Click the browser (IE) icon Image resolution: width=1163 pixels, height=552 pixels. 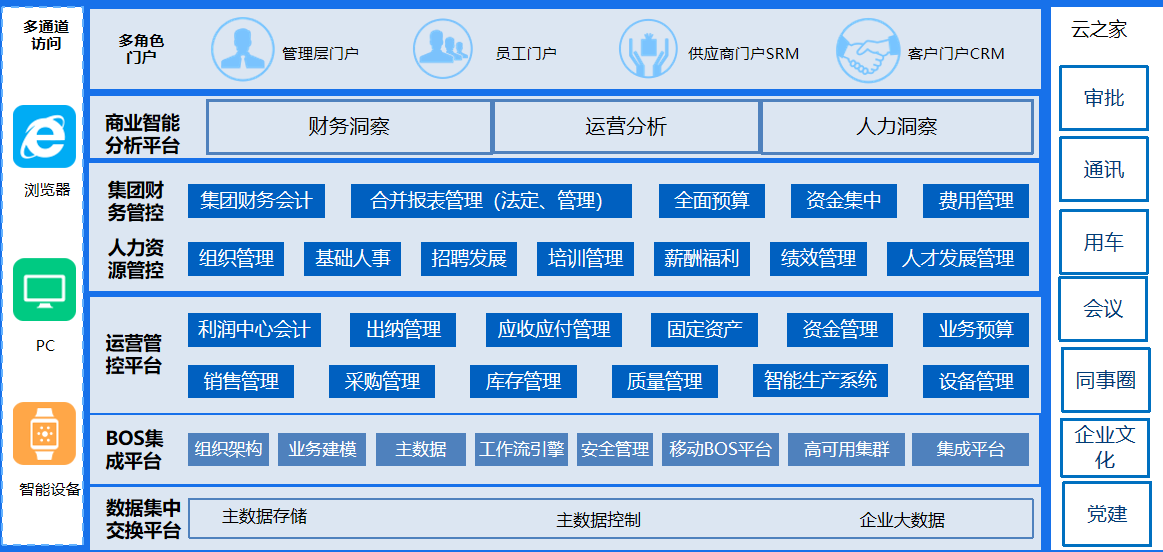tap(44, 136)
